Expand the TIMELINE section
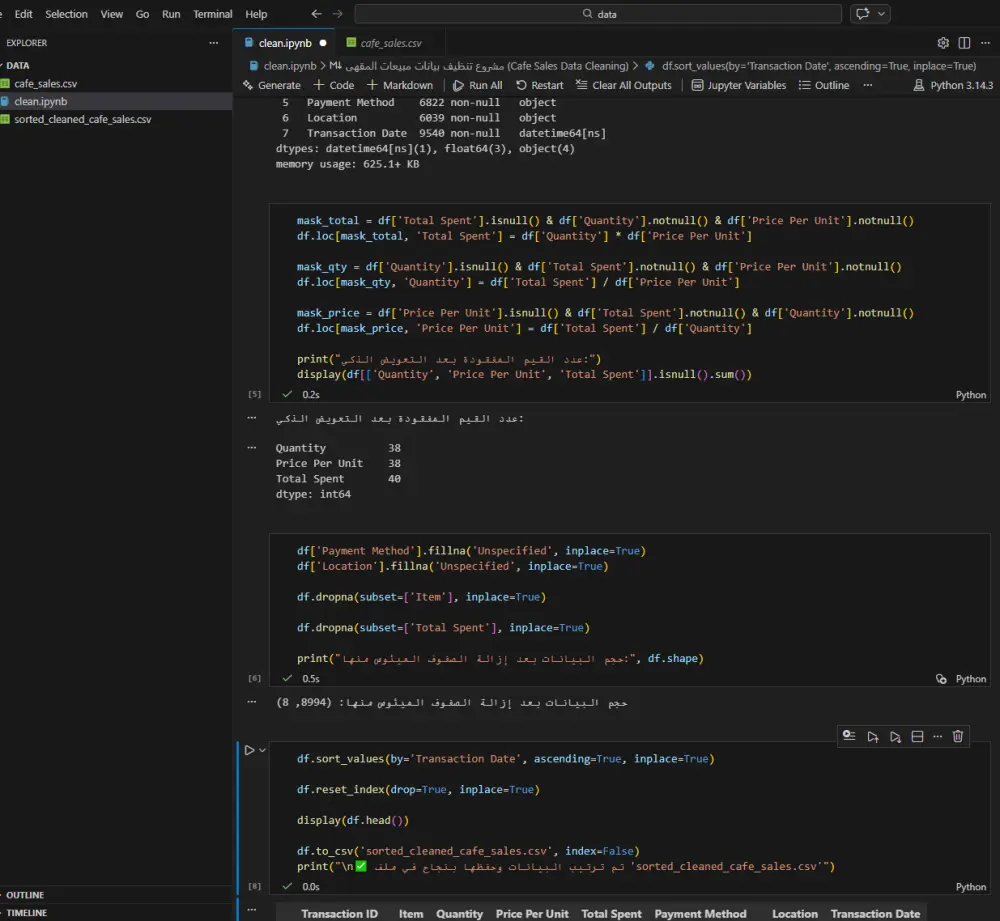This screenshot has width=1000, height=921. tap(116, 913)
